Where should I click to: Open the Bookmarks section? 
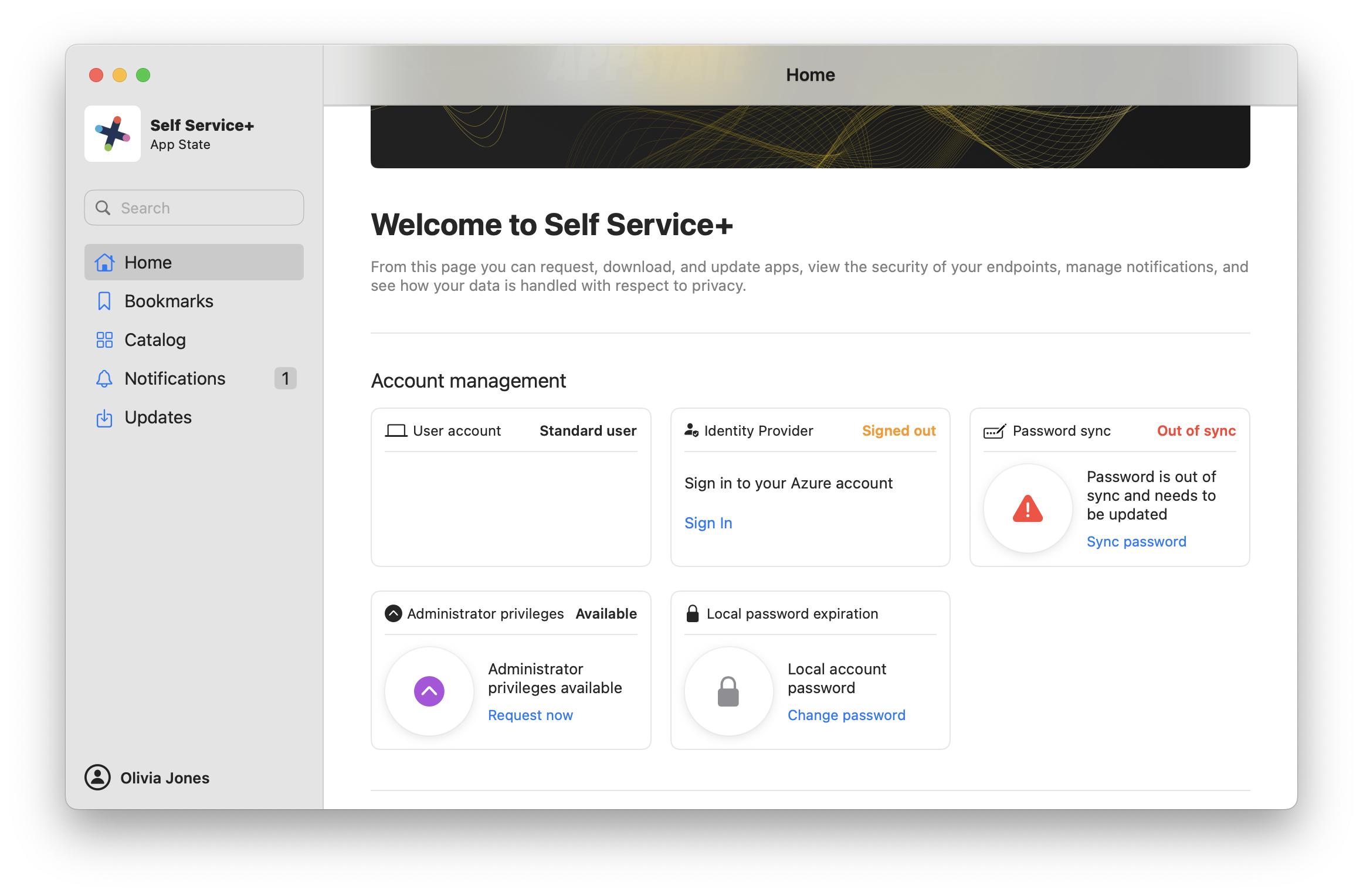click(x=169, y=301)
